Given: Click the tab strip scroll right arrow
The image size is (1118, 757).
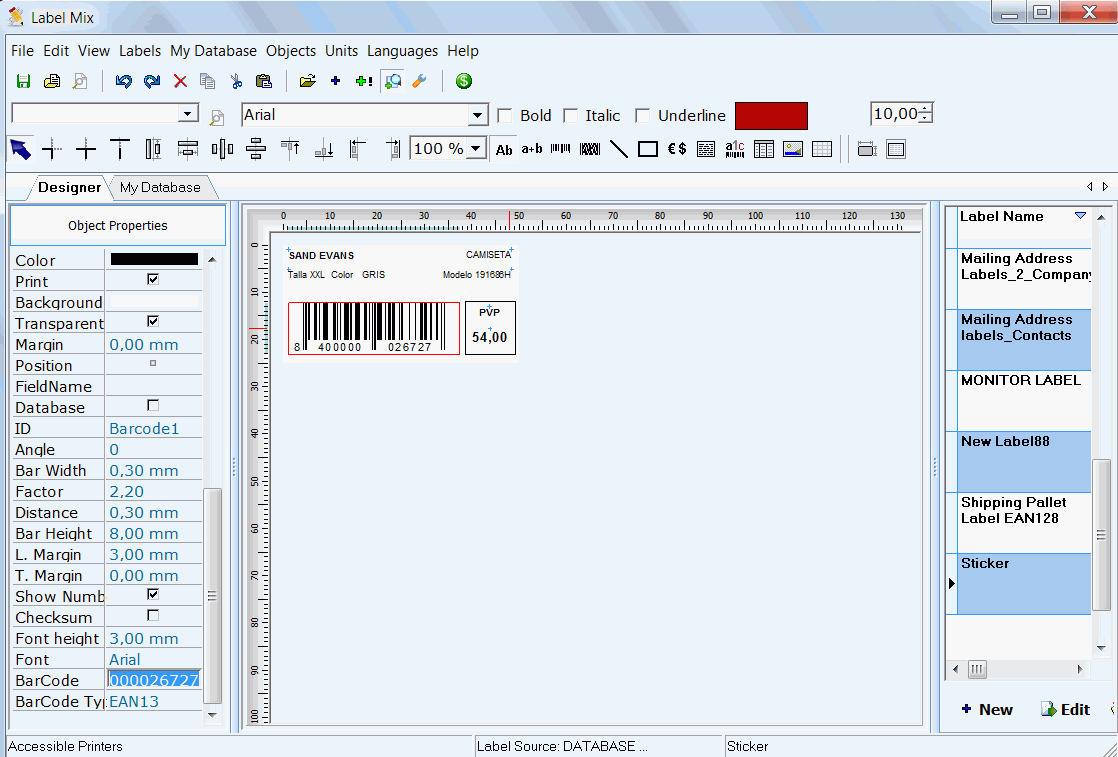Looking at the screenshot, I should point(1105,187).
